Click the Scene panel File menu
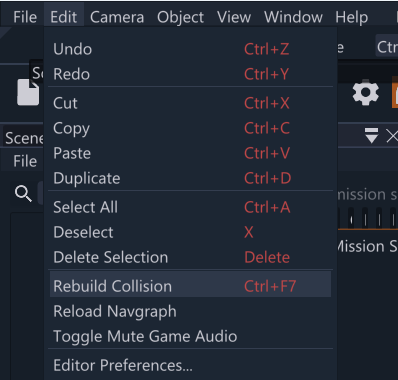 point(25,161)
